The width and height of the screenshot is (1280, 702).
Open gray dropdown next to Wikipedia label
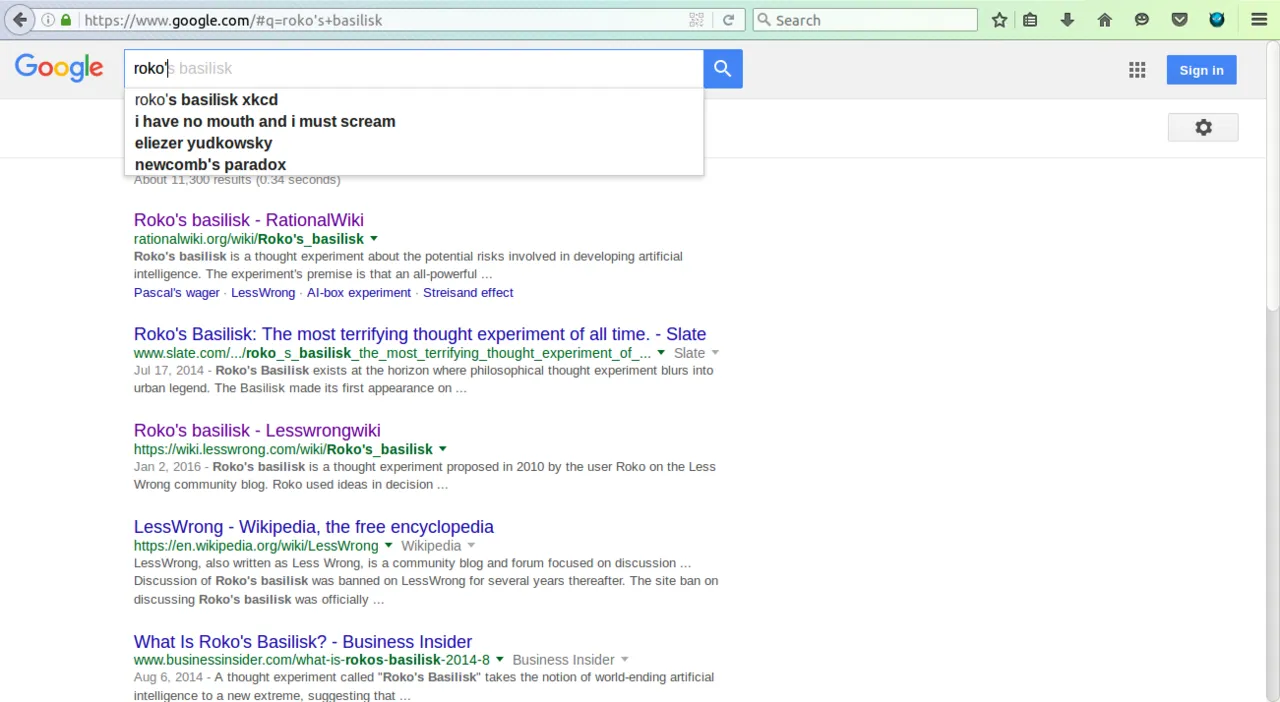coord(471,546)
